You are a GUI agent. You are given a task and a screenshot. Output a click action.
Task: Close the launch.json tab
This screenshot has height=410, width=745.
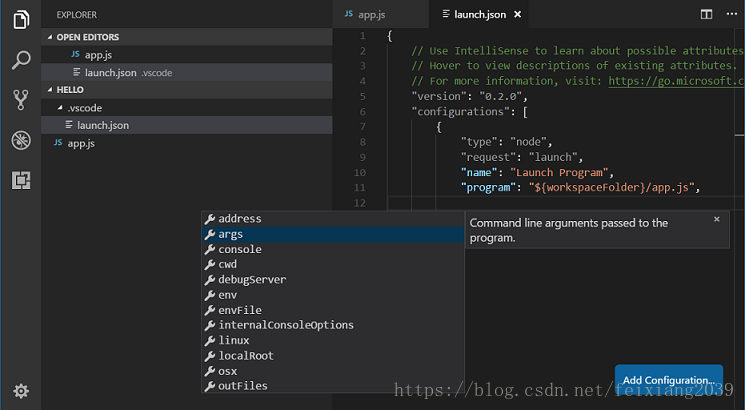click(x=517, y=14)
